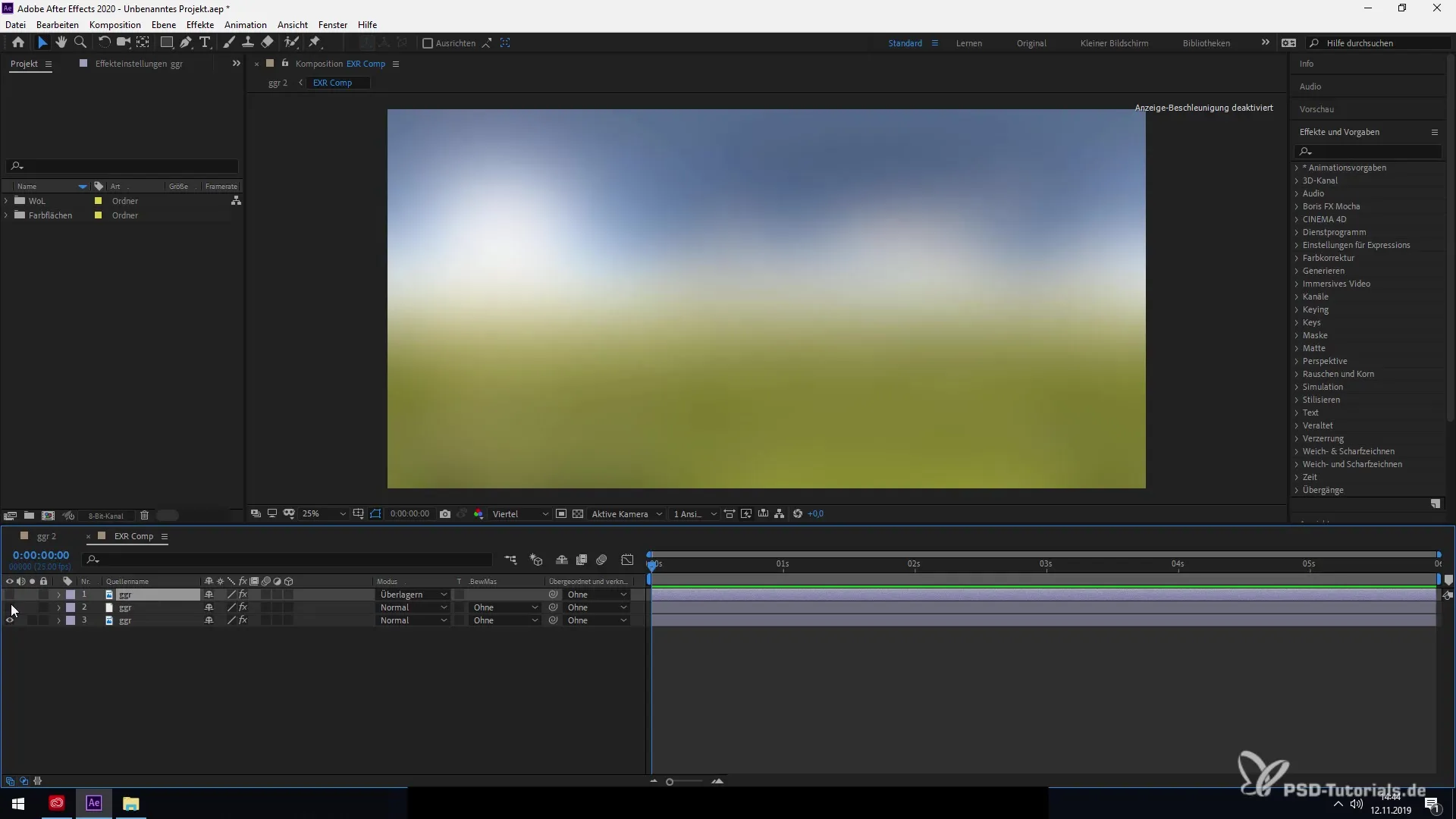Image resolution: width=1456 pixels, height=819 pixels.
Task: Select the Pen tool
Action: click(x=186, y=42)
